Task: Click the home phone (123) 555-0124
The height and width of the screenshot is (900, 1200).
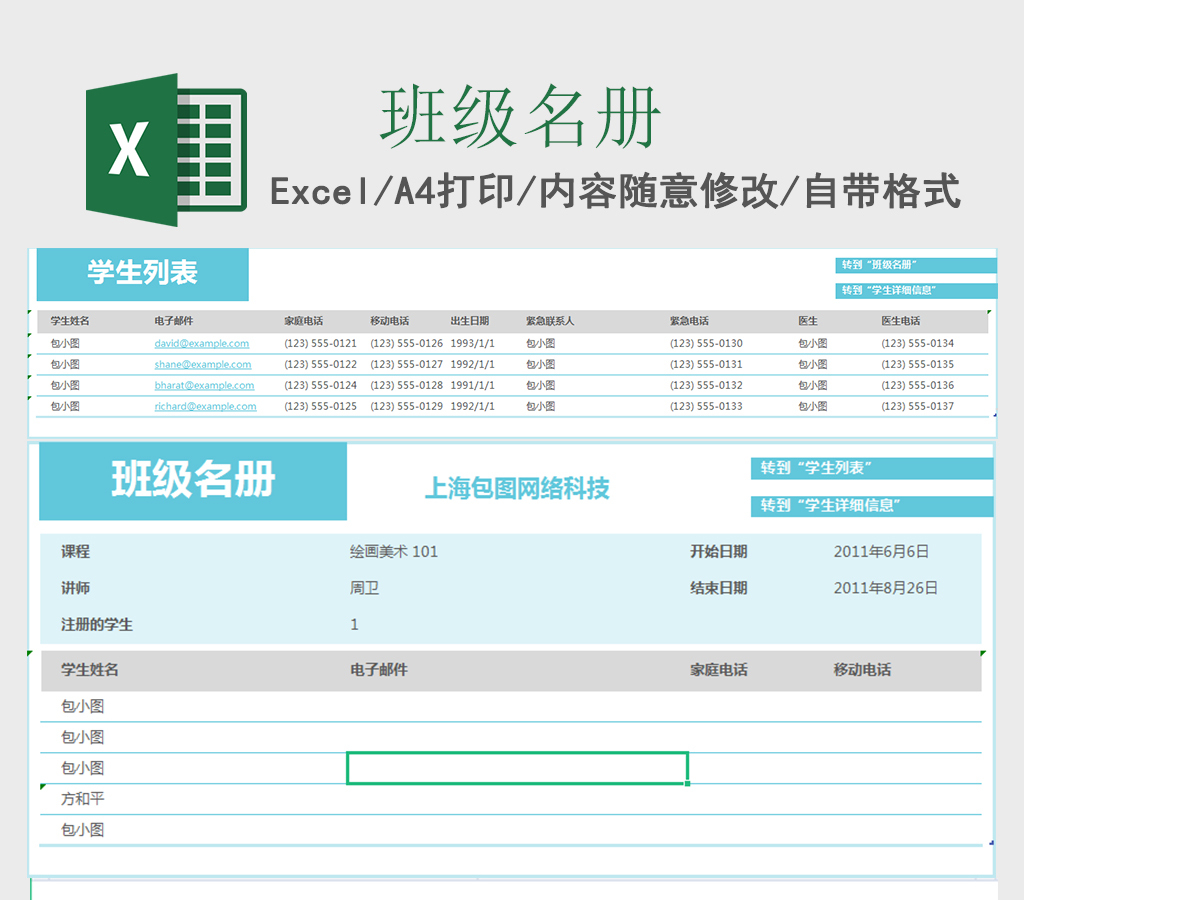Action: tap(320, 385)
